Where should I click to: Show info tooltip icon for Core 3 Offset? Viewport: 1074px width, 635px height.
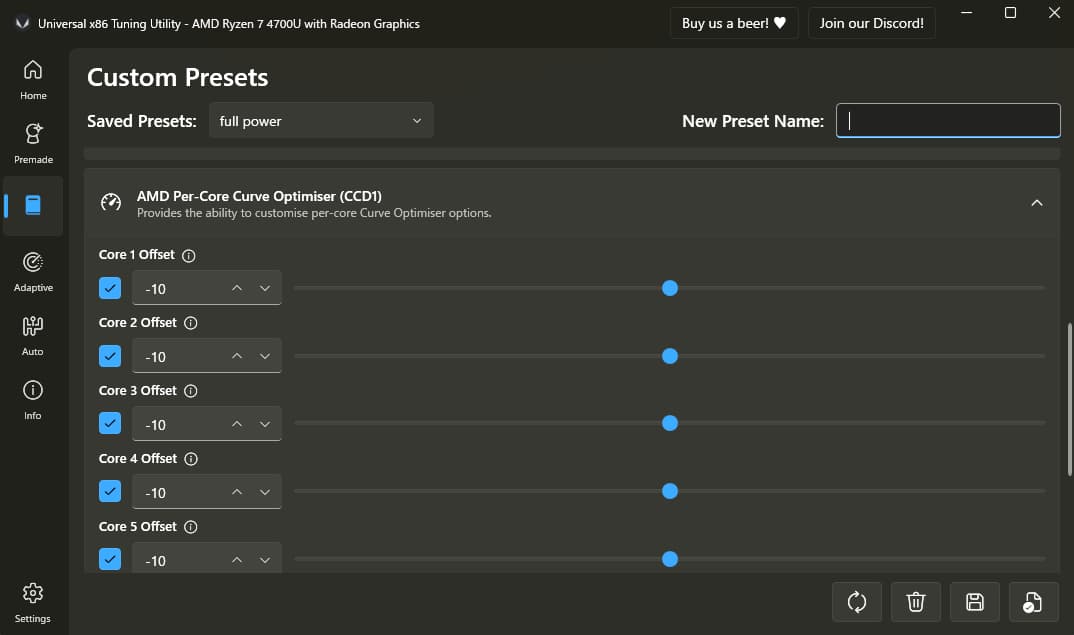pos(190,391)
